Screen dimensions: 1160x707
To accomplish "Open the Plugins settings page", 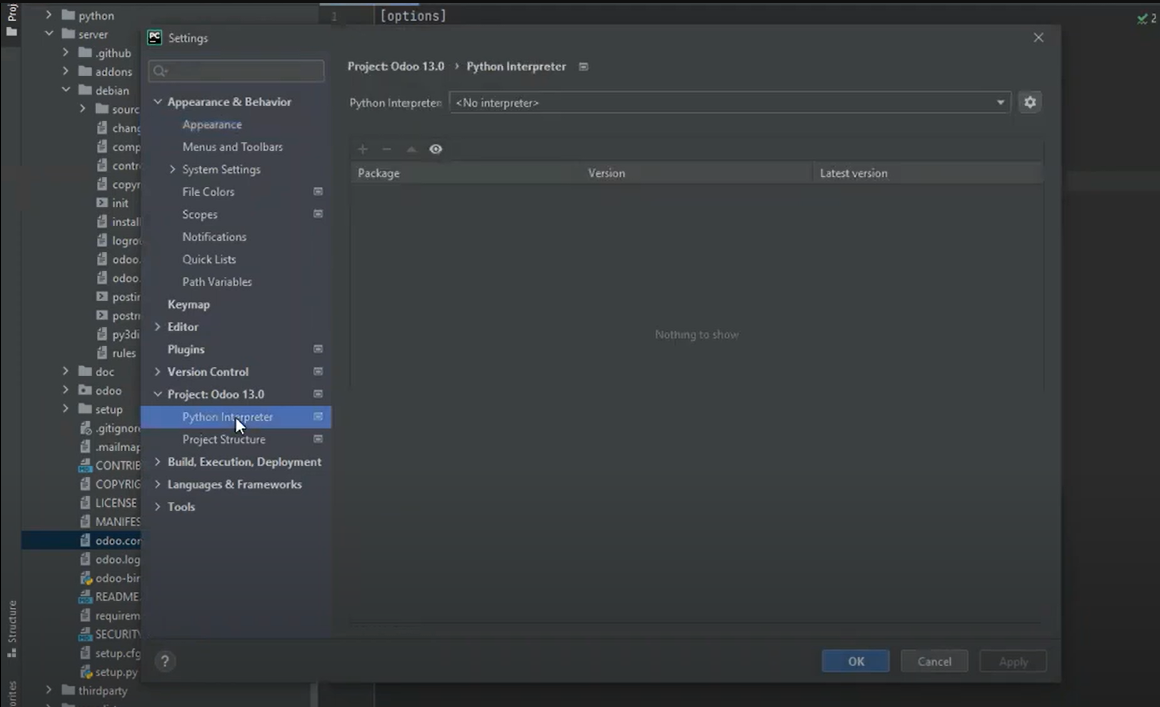I will point(186,349).
